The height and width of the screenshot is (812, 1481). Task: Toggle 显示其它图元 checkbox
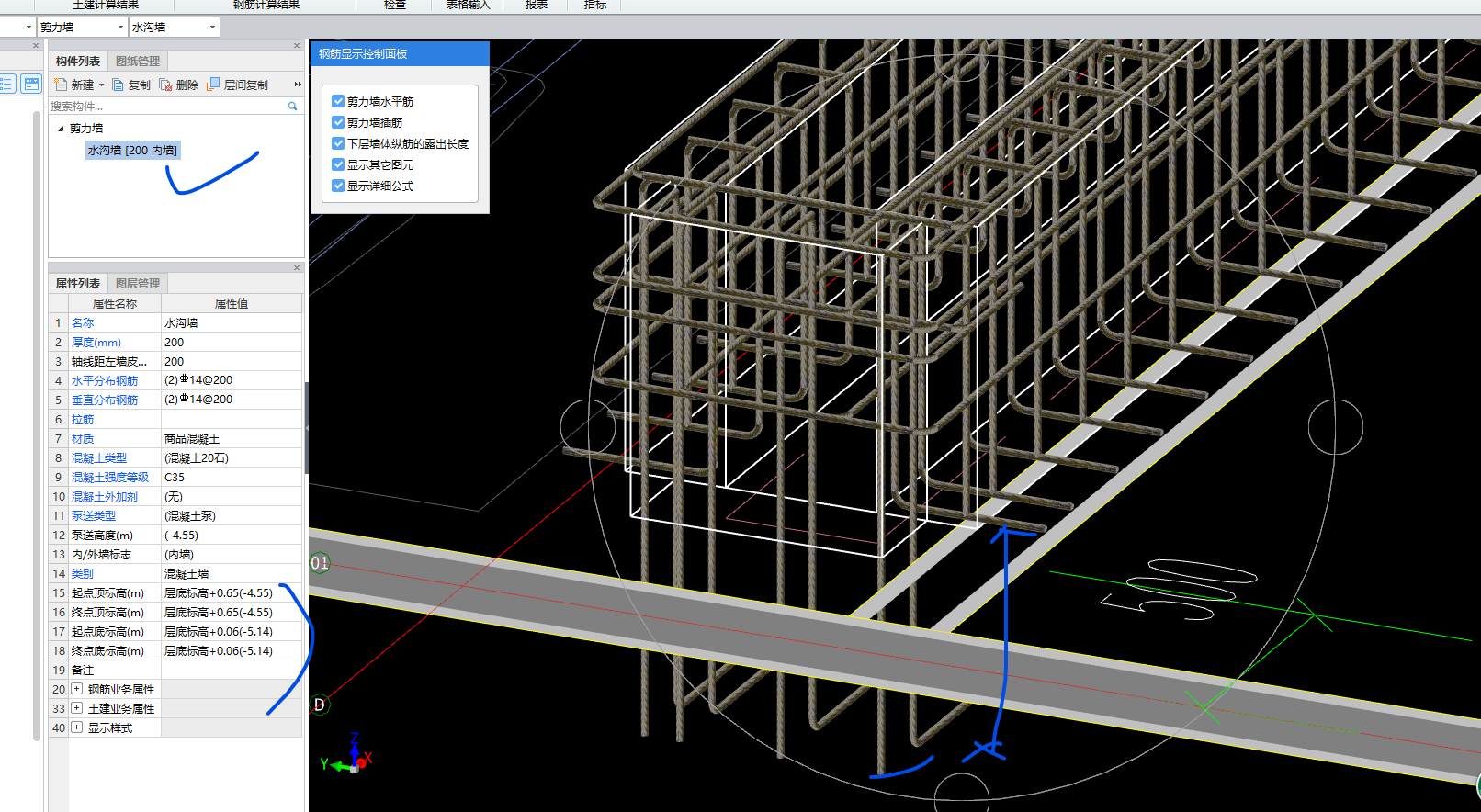click(x=338, y=164)
